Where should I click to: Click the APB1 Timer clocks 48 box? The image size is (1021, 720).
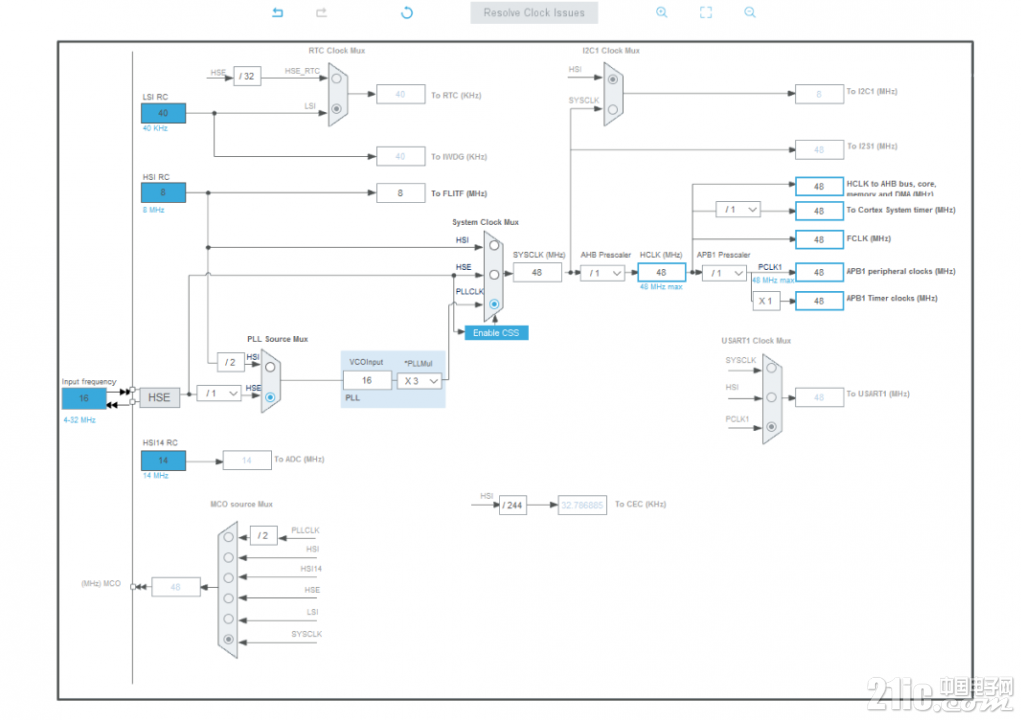[x=819, y=301]
